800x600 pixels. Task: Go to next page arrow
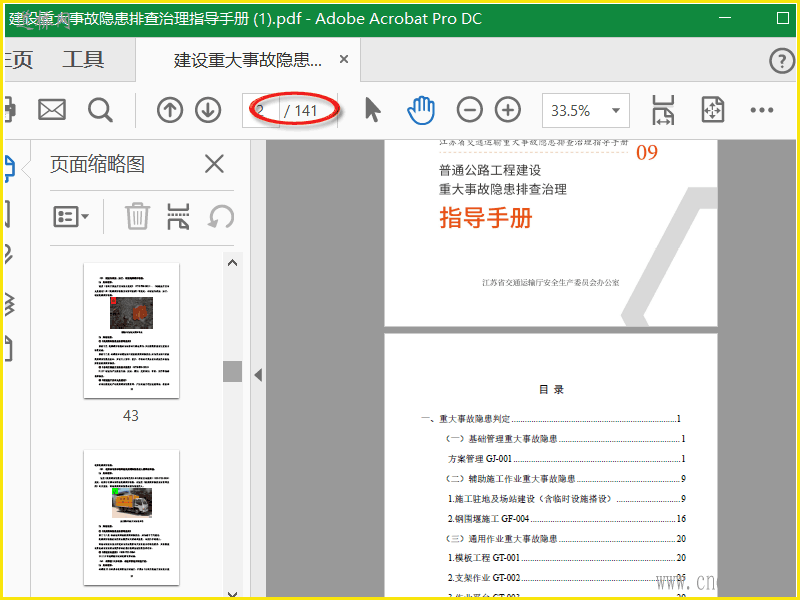tap(208, 110)
